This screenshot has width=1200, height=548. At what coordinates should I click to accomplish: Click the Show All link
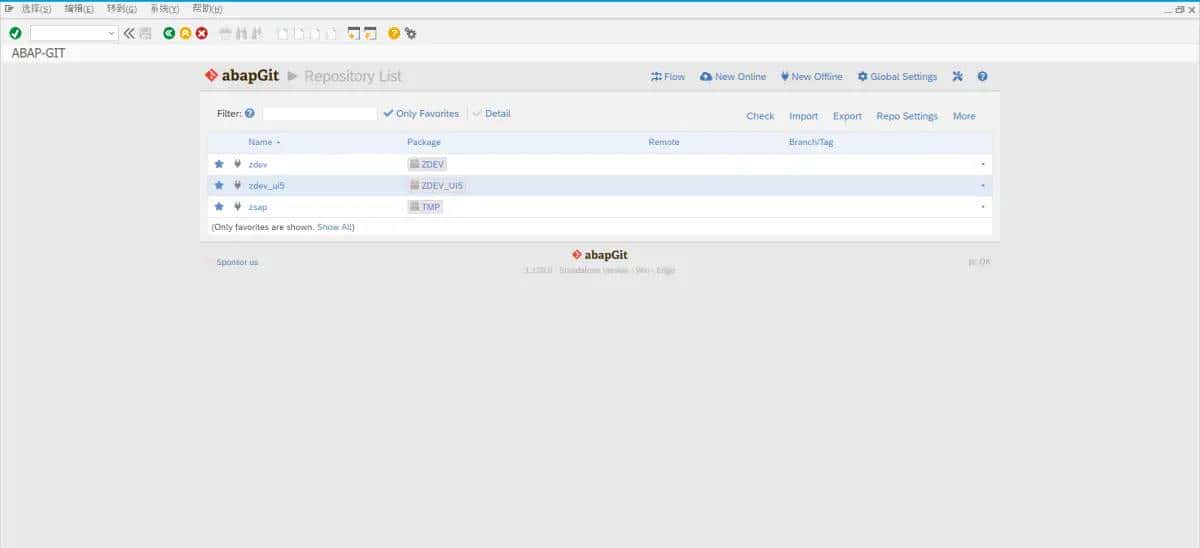tap(334, 227)
